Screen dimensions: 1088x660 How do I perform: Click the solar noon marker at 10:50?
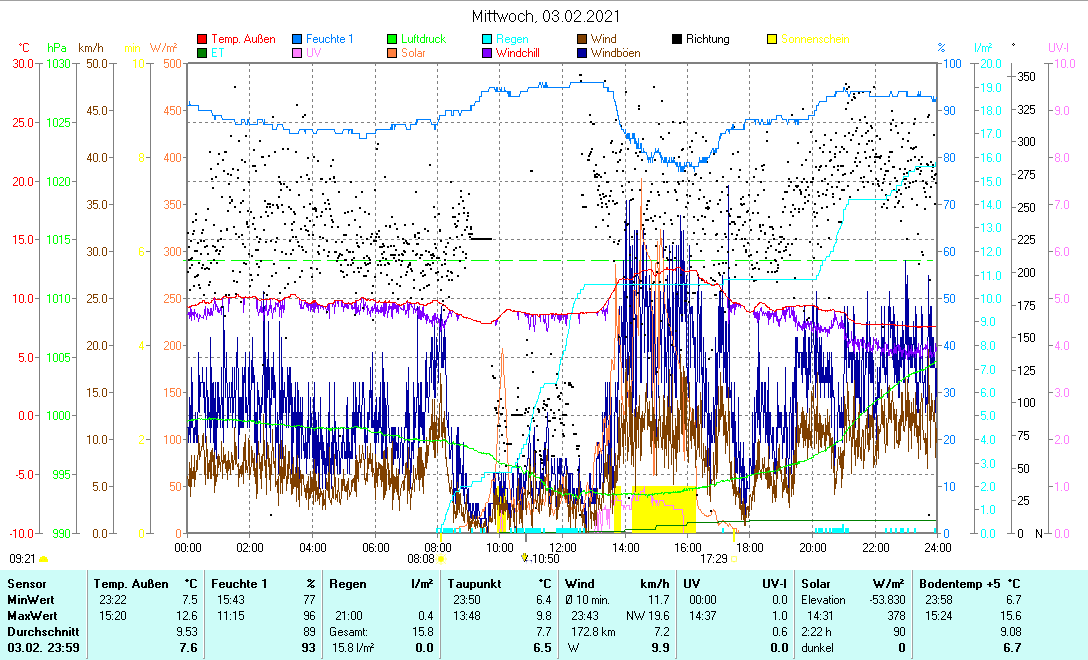(525, 559)
